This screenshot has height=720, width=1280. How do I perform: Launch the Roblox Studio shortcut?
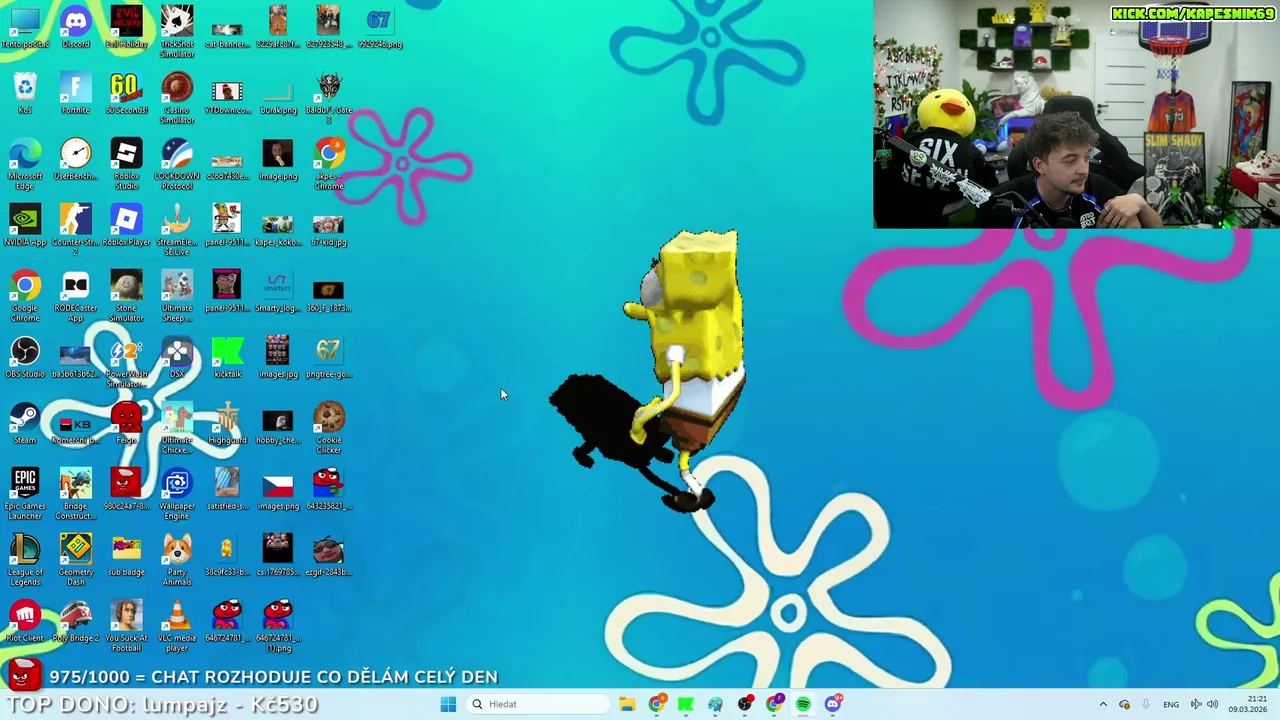[x=126, y=164]
